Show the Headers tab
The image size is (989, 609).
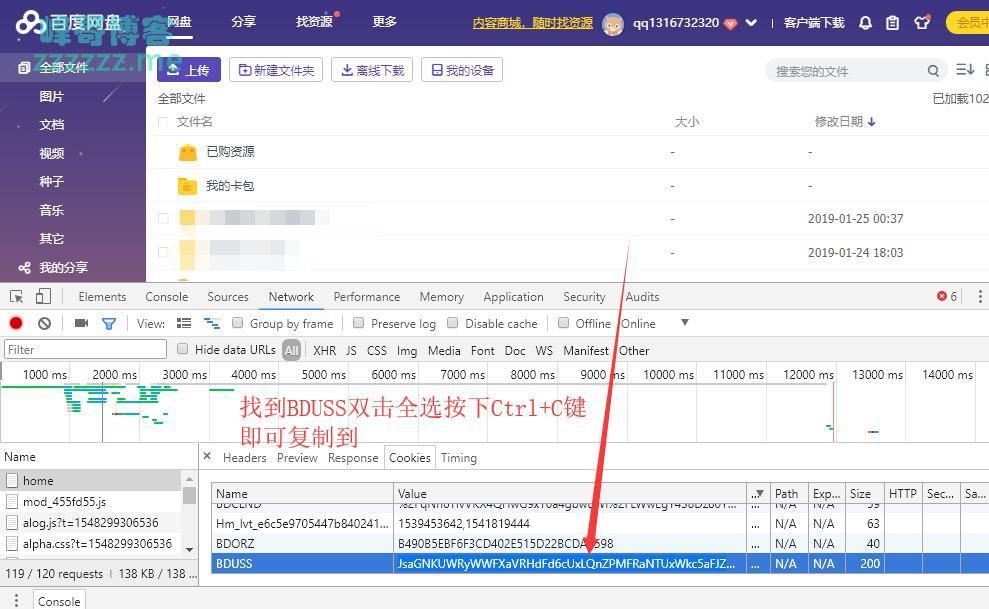click(x=245, y=458)
